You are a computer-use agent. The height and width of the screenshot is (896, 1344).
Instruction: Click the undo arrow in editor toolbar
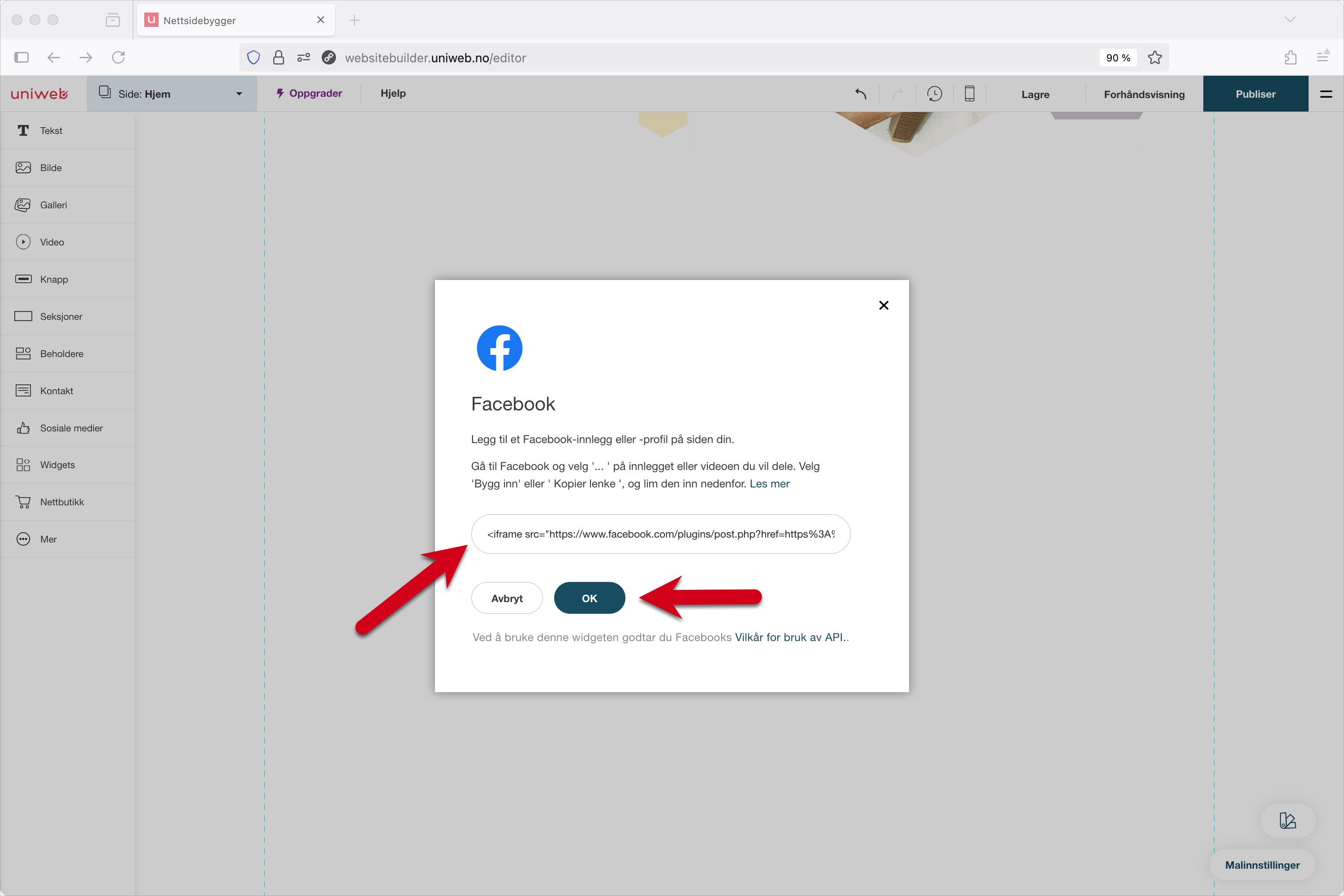tap(861, 94)
